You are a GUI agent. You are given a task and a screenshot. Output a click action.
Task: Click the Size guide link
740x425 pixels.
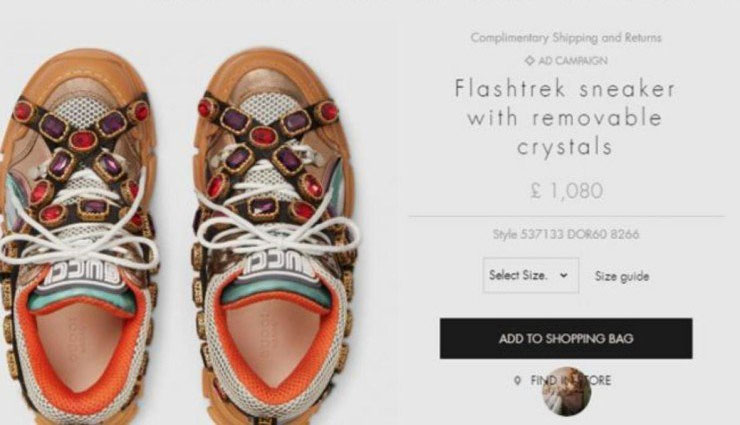tap(622, 276)
